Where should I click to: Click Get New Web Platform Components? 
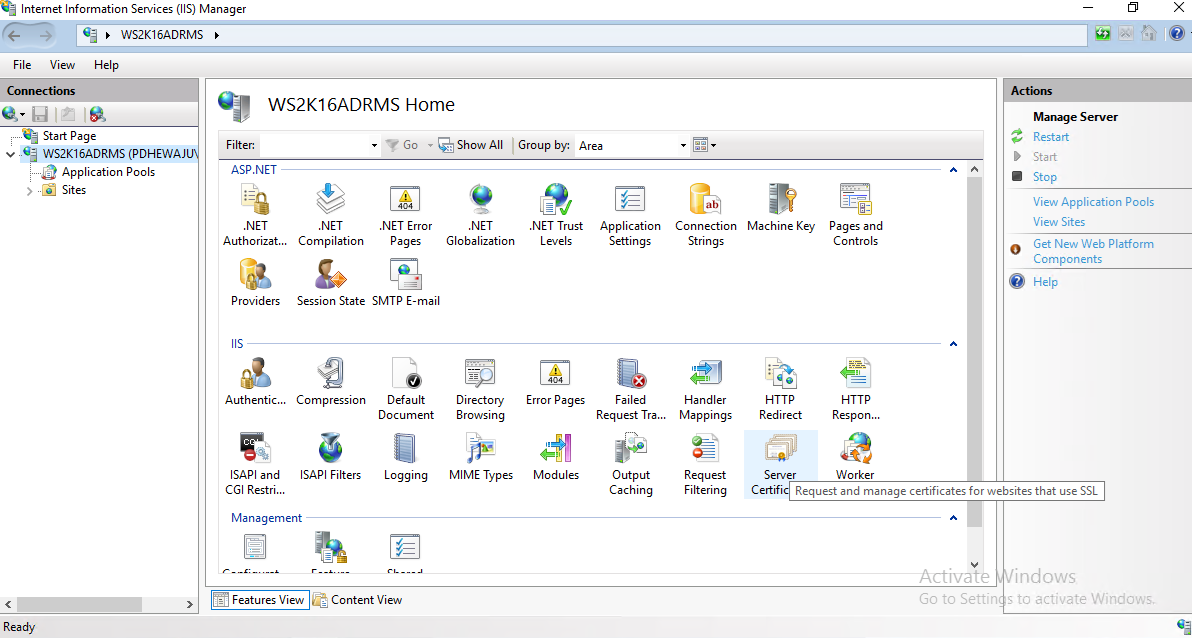click(1093, 252)
